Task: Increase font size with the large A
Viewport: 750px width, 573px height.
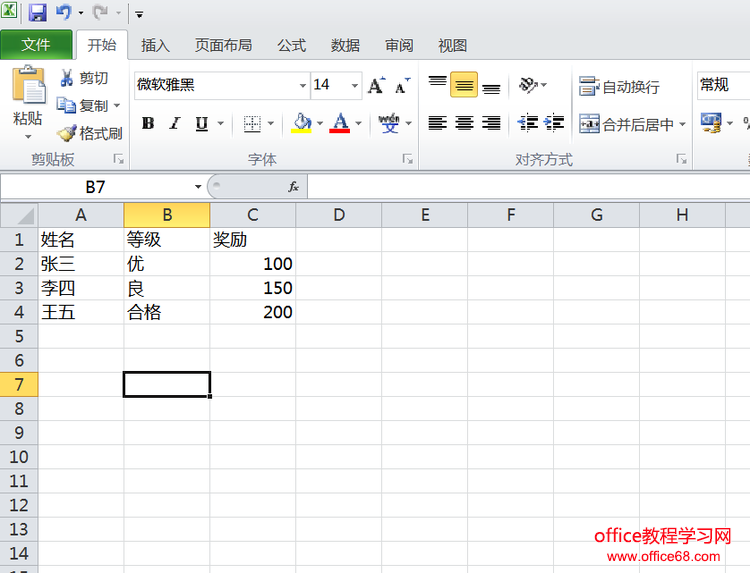Action: [376, 86]
